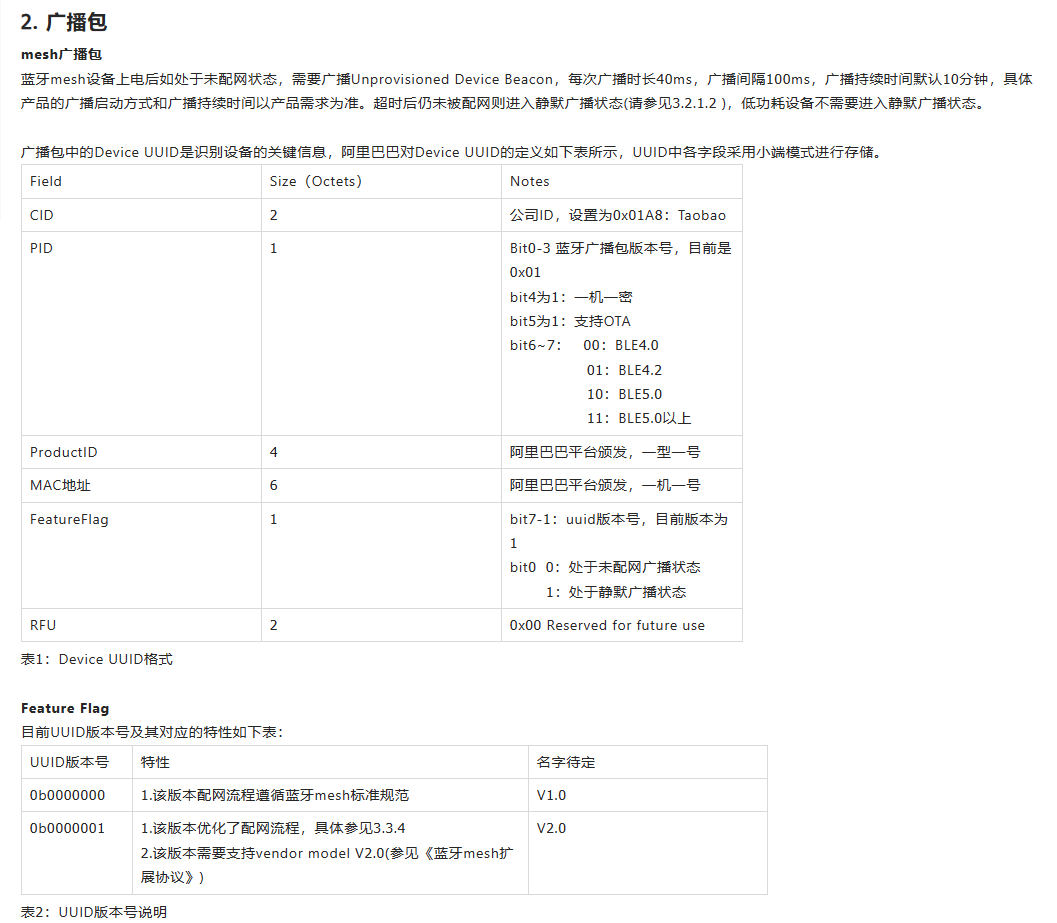Select the Feature Flag section heading
Screen dimensions: 1057x923
[63, 707]
